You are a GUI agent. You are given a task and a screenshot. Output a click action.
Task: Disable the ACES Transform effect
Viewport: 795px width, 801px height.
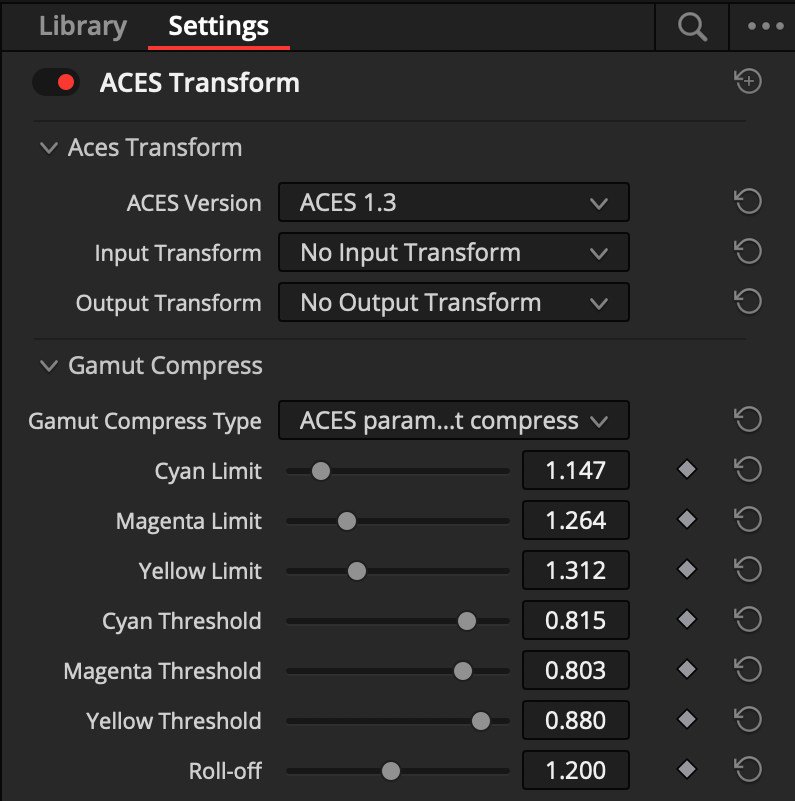tap(56, 82)
